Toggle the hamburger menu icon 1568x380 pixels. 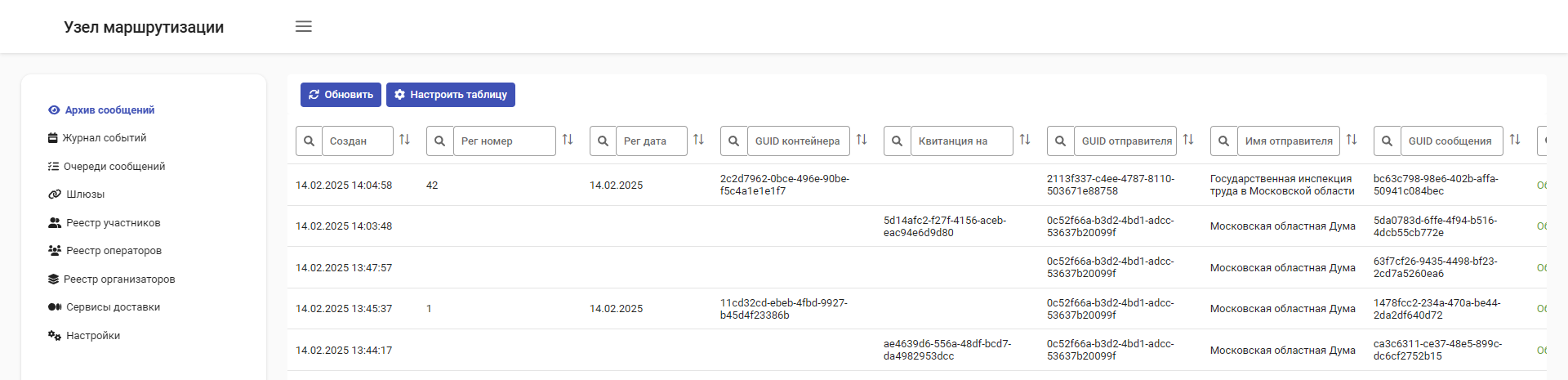point(304,26)
